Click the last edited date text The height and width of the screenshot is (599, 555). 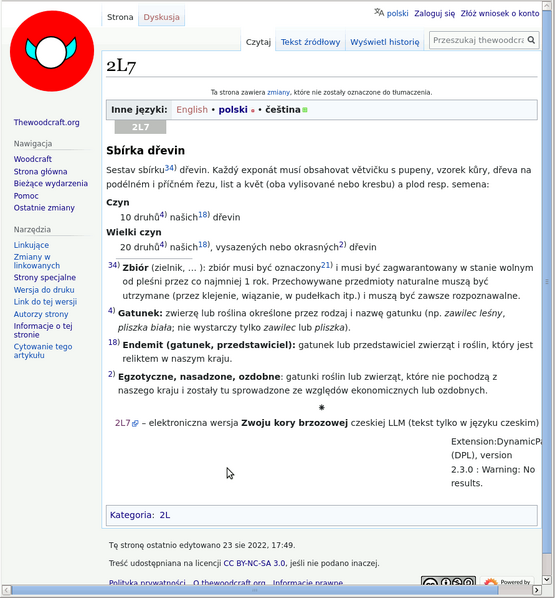(202, 545)
